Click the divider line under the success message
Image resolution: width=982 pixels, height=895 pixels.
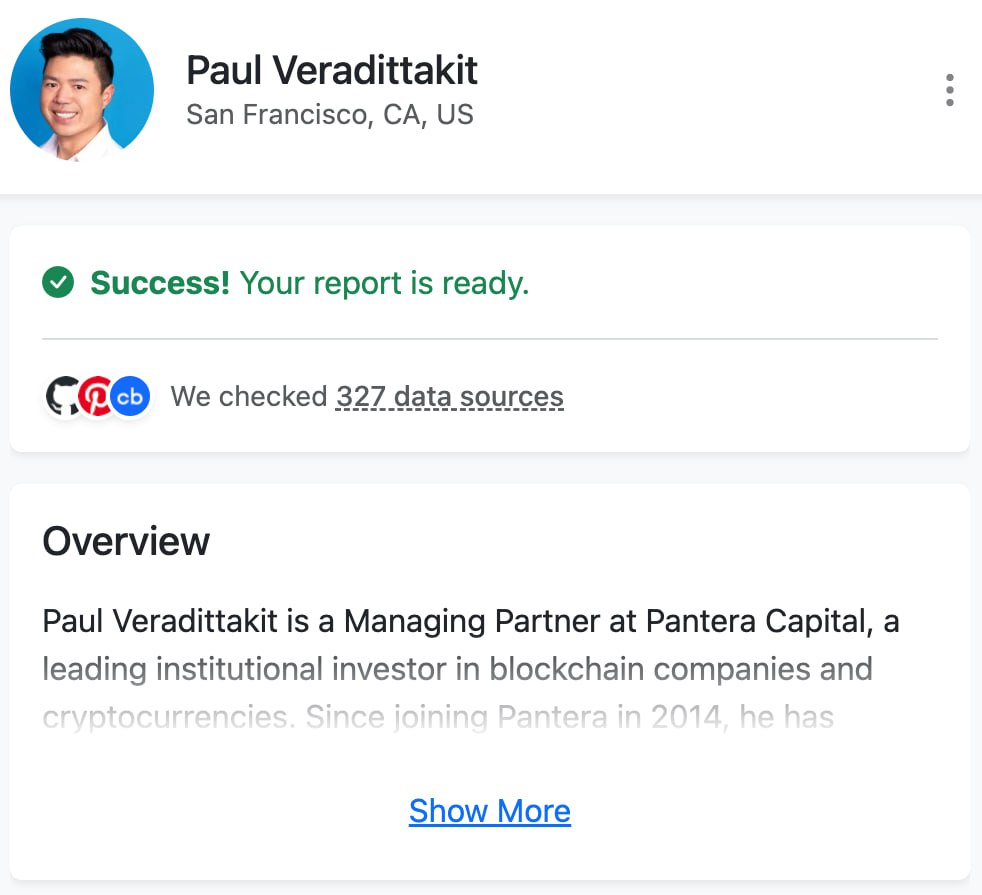pos(489,340)
